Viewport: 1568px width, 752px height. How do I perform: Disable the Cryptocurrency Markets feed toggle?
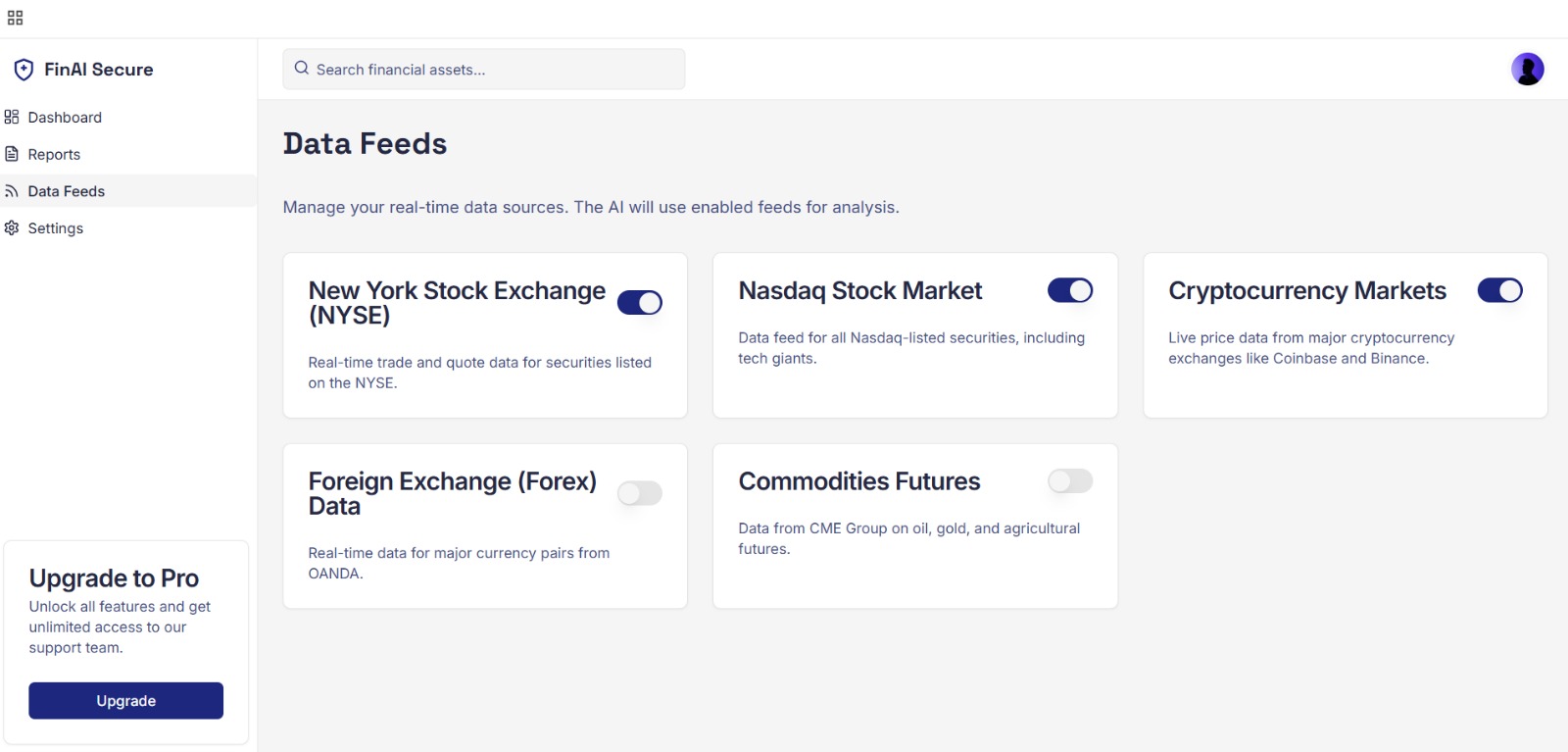pos(1499,290)
